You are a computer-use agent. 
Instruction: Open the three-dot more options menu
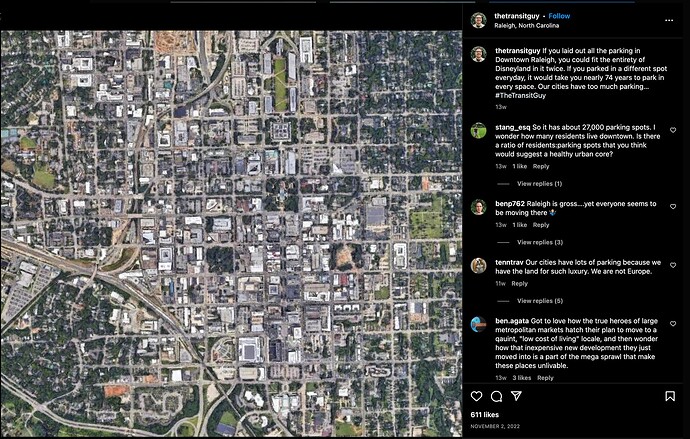669,20
